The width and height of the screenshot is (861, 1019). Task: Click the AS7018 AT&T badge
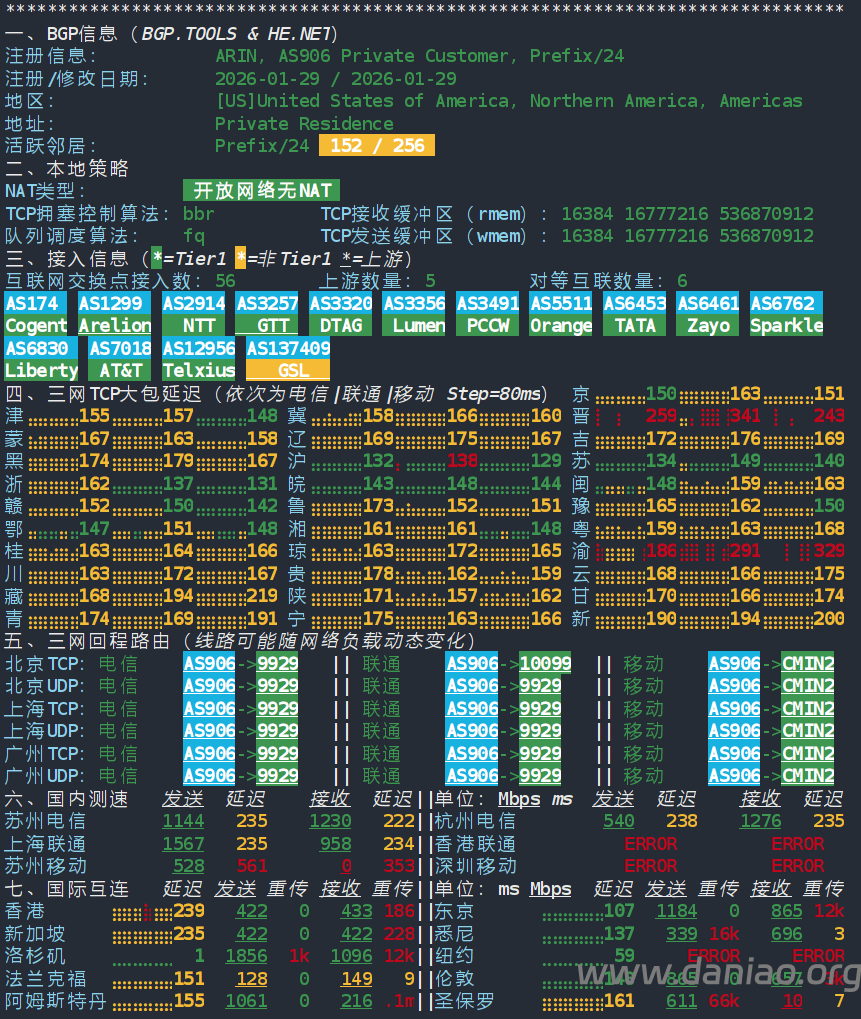(120, 359)
